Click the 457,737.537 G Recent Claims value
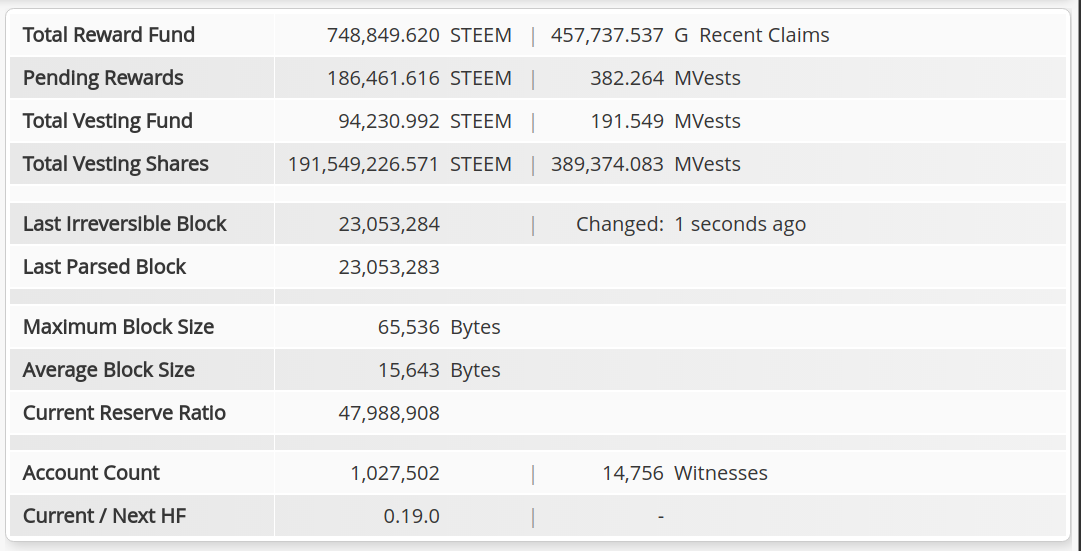The width and height of the screenshot is (1081, 551). tap(689, 35)
